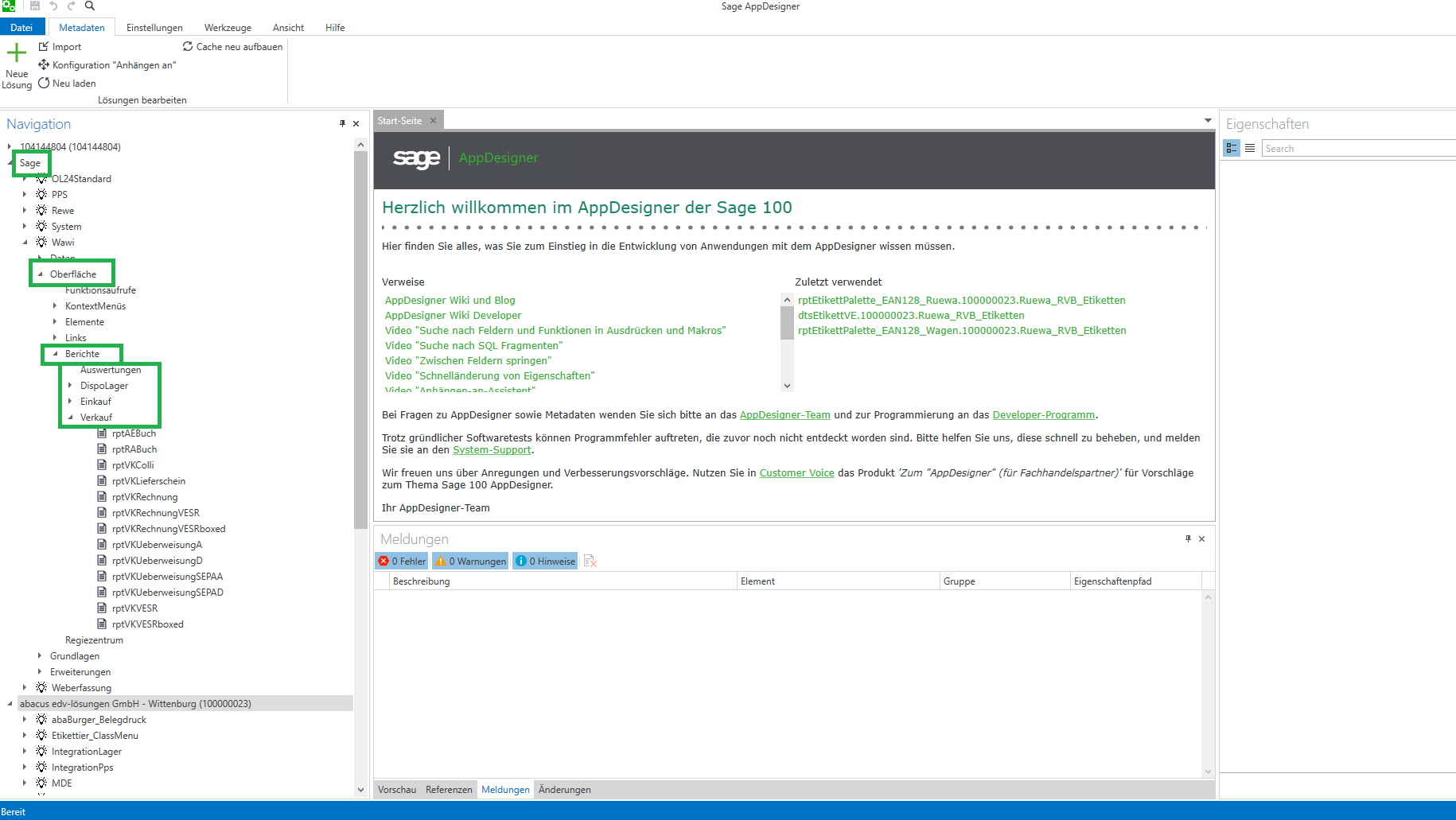1456x820 pixels.
Task: Toggle the 0 Warnungen filter
Action: pyautogui.click(x=470, y=562)
